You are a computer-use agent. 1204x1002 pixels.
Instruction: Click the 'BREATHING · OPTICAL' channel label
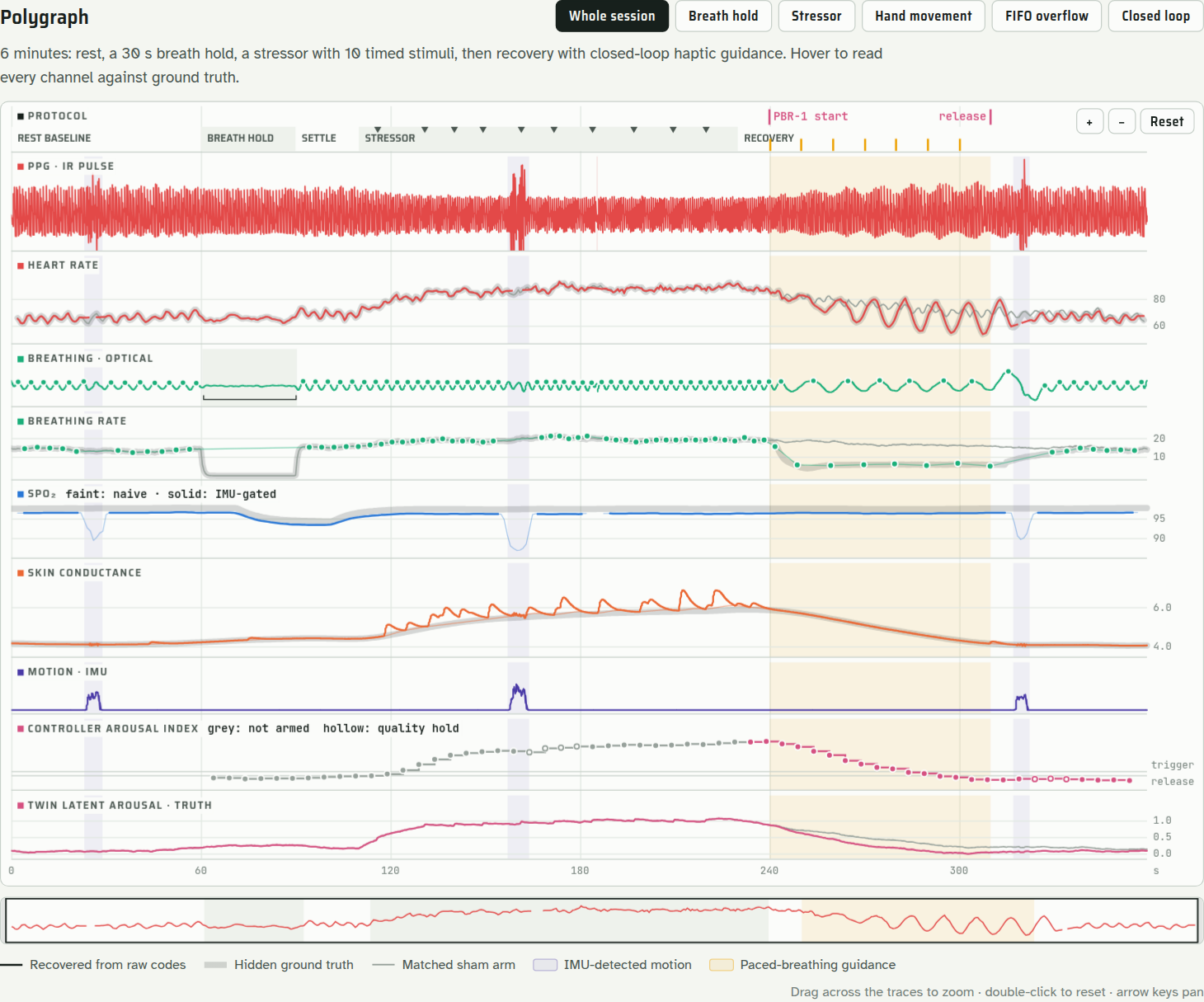pos(90,358)
